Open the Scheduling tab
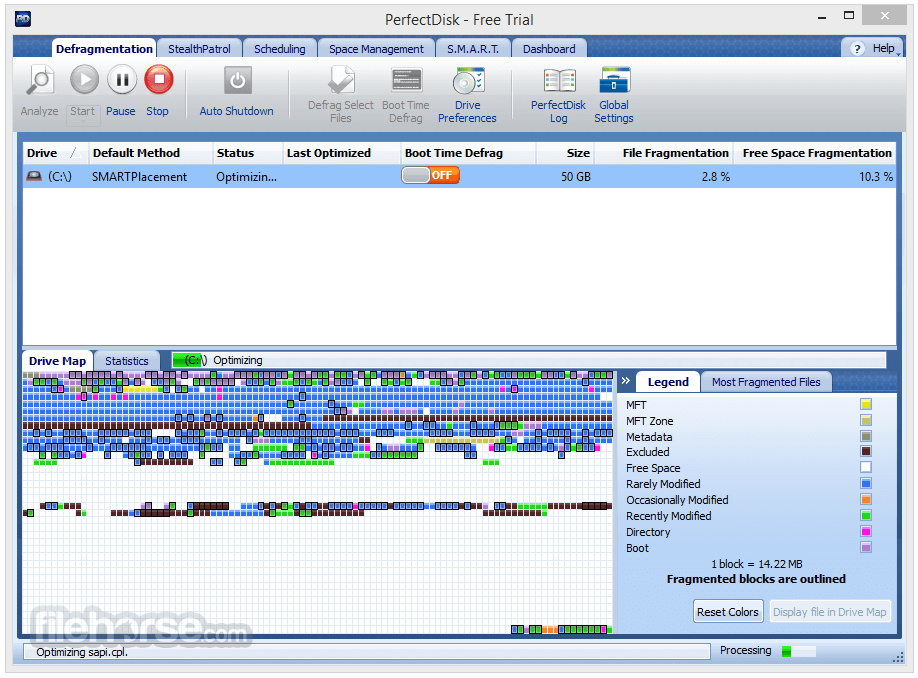Screen dimensions: 918x678 [280, 49]
